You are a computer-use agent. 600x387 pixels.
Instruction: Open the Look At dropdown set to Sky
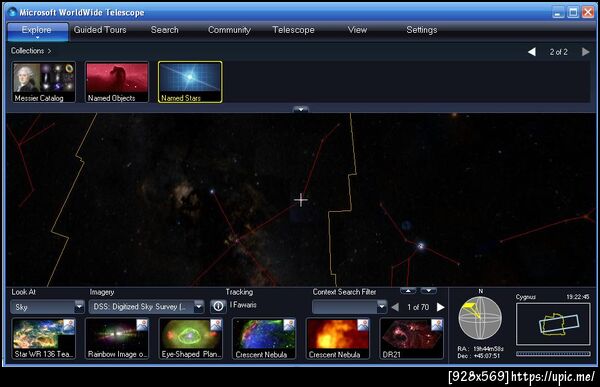pyautogui.click(x=47, y=307)
